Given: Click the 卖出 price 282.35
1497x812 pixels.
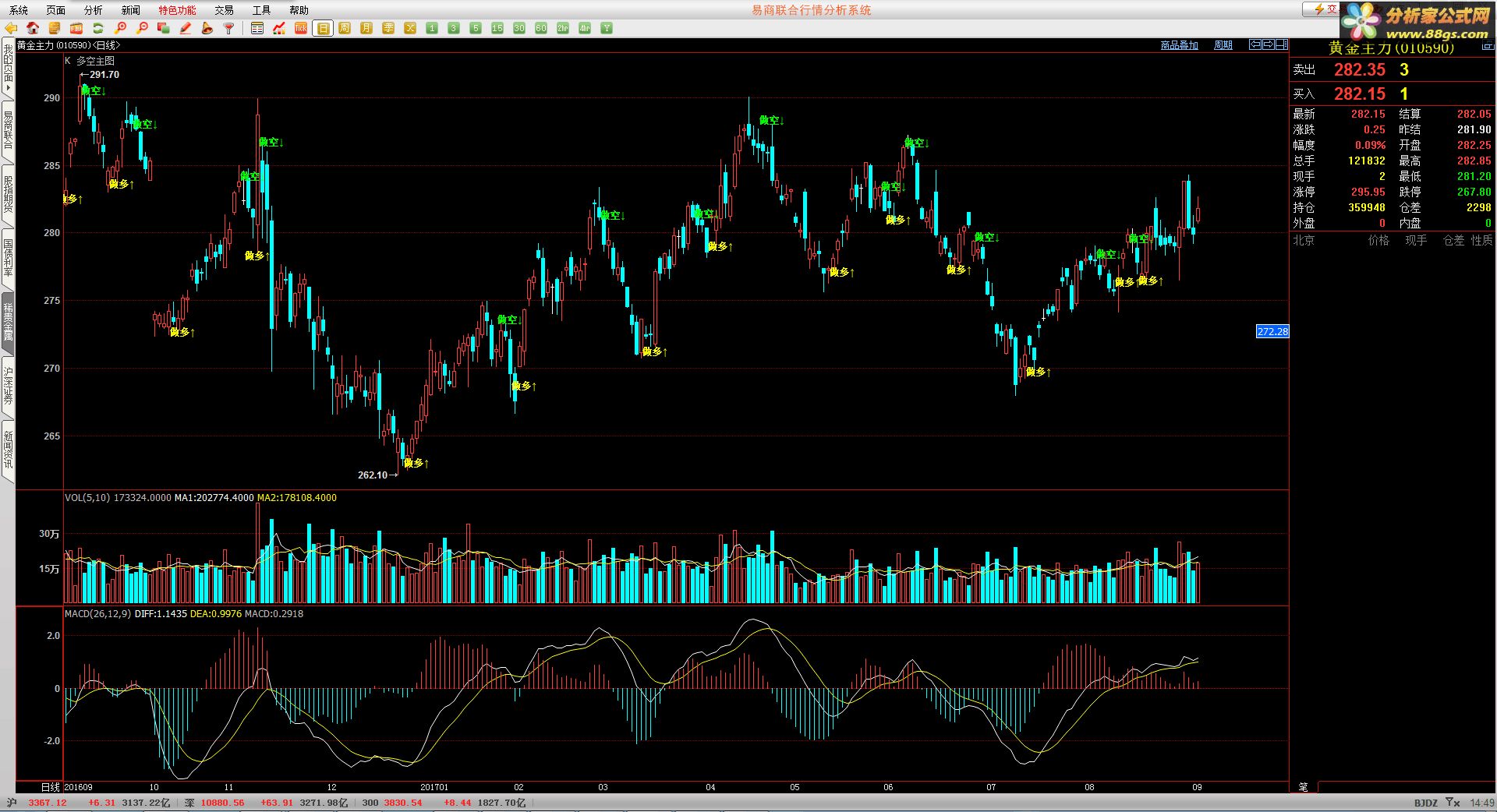Looking at the screenshot, I should pos(1359,69).
